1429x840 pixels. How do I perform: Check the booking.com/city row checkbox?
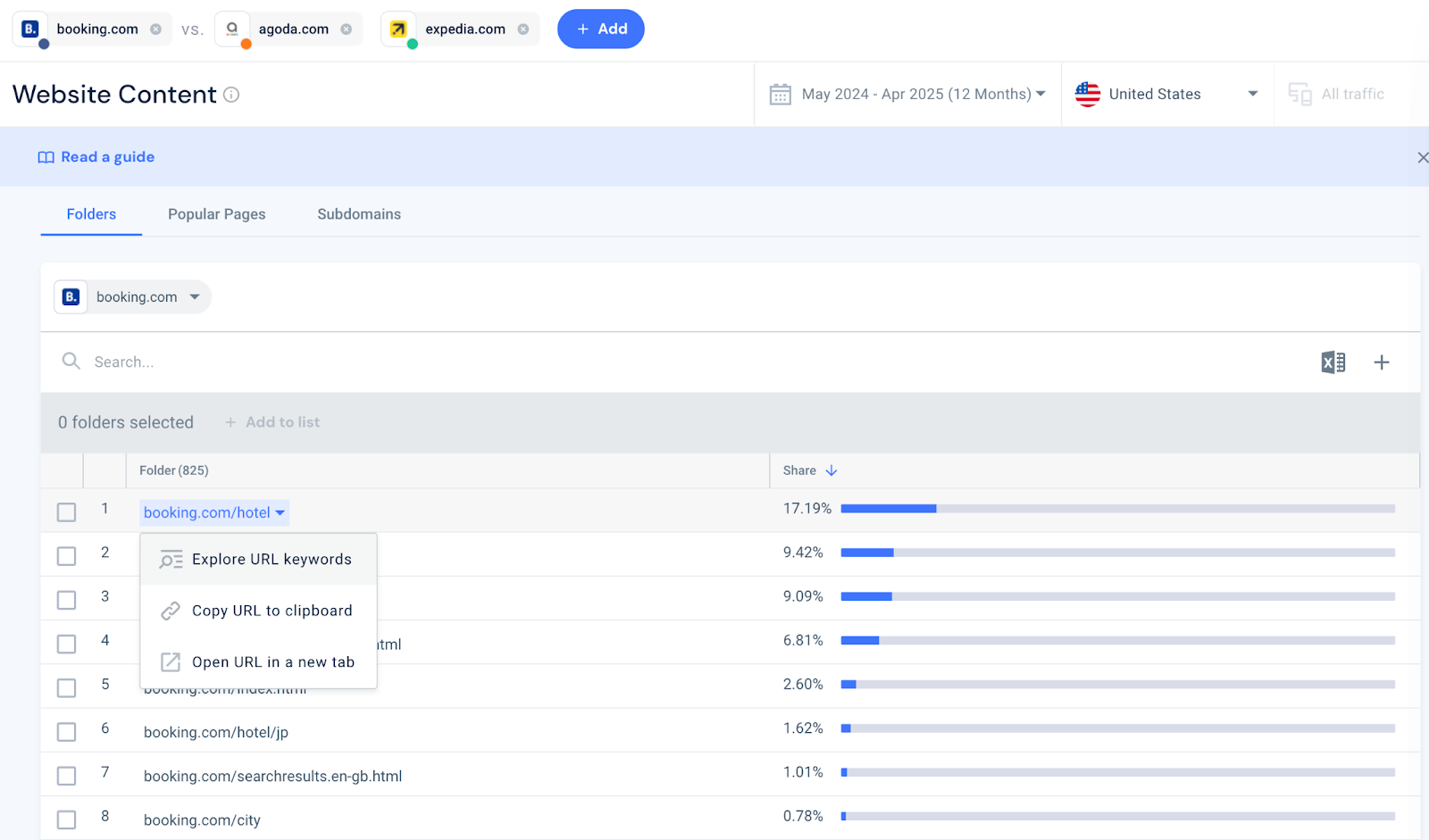pyautogui.click(x=67, y=819)
